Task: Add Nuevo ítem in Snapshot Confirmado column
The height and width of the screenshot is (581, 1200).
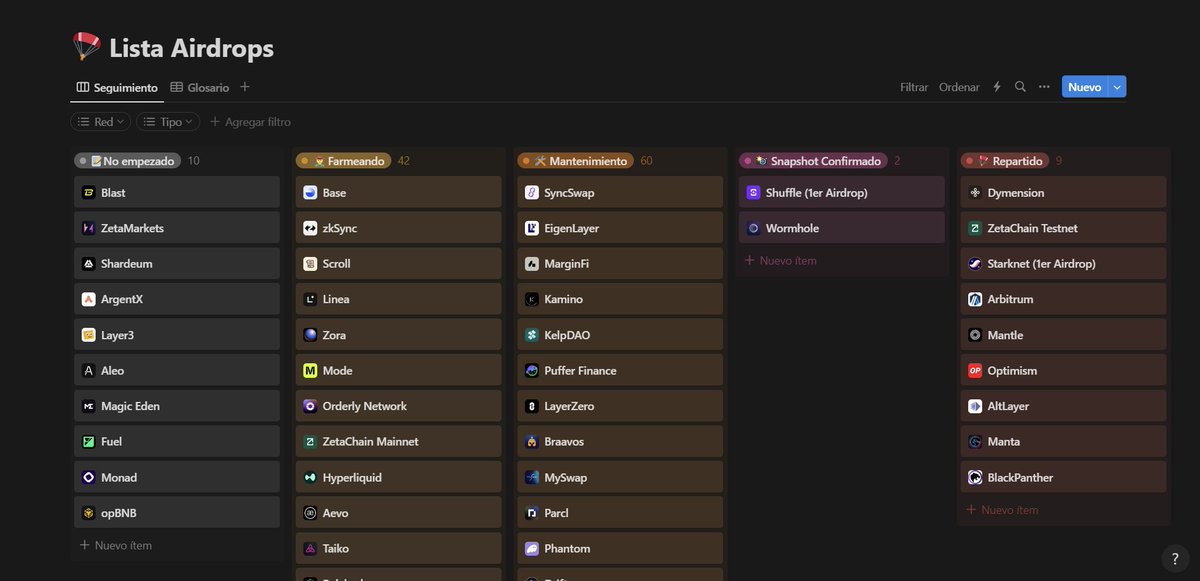Action: click(x=781, y=260)
